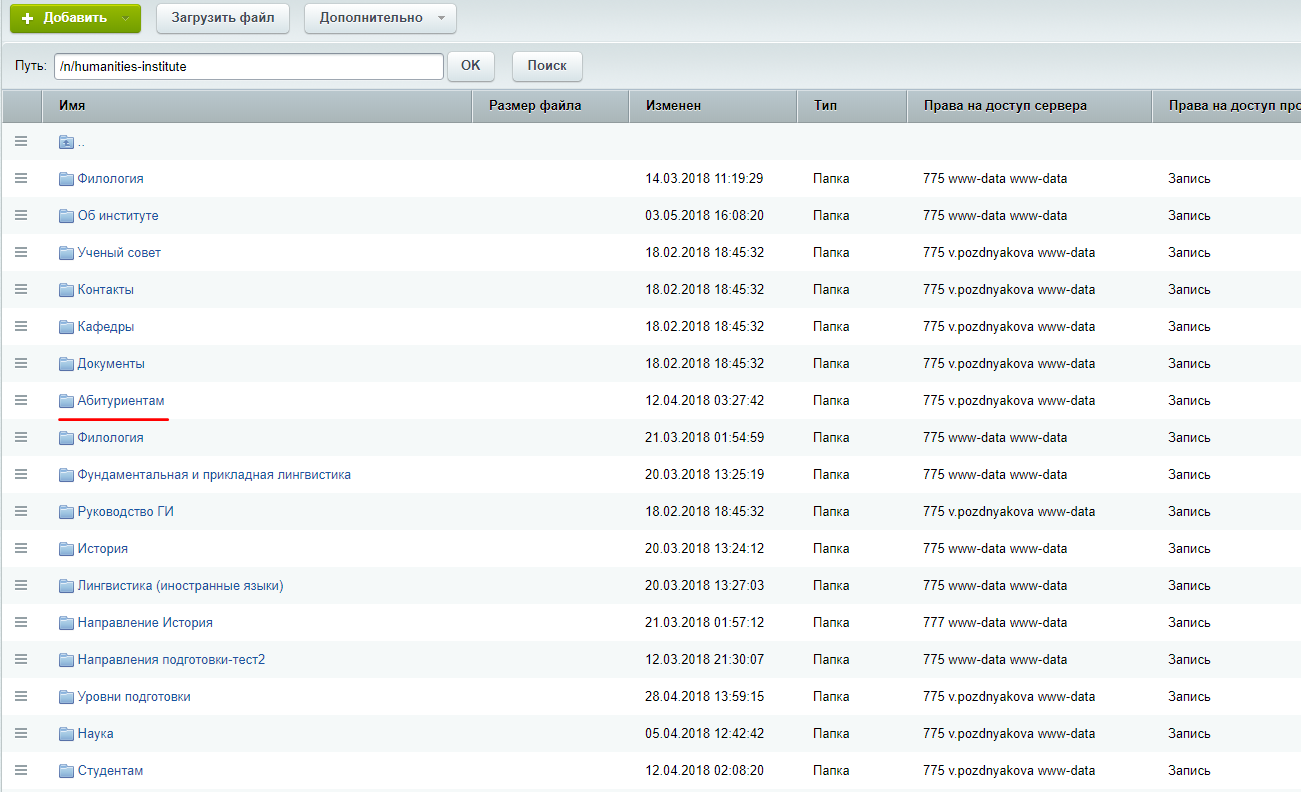This screenshot has width=1301, height=792.
Task: Click date 28.04.2018 13:59:15
Action: click(705, 696)
